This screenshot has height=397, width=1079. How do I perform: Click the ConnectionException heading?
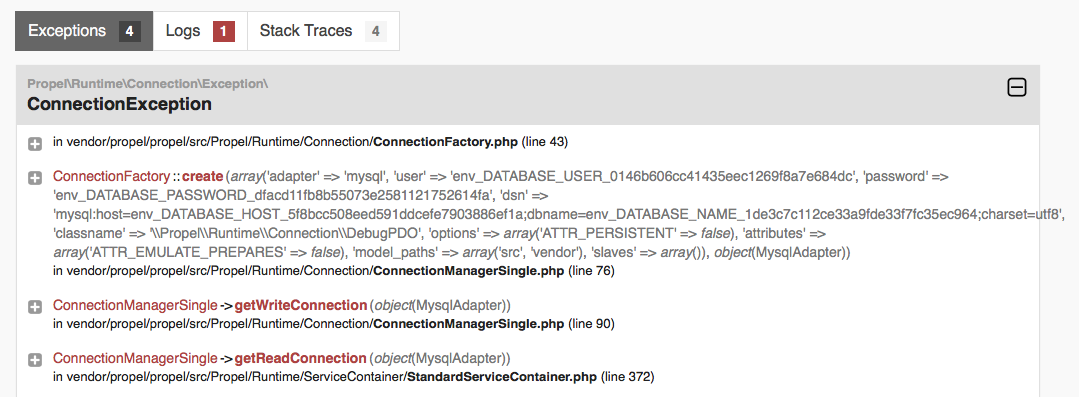[x=119, y=104]
